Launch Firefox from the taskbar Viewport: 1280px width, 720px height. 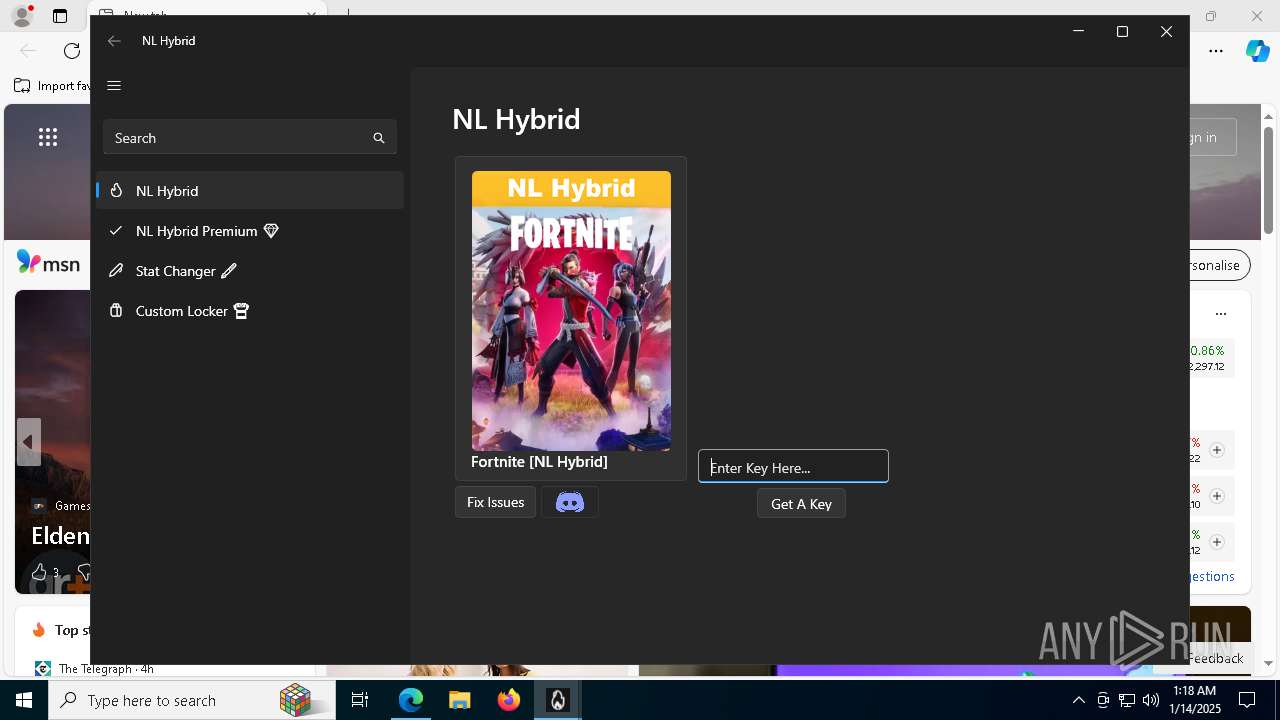coord(508,700)
